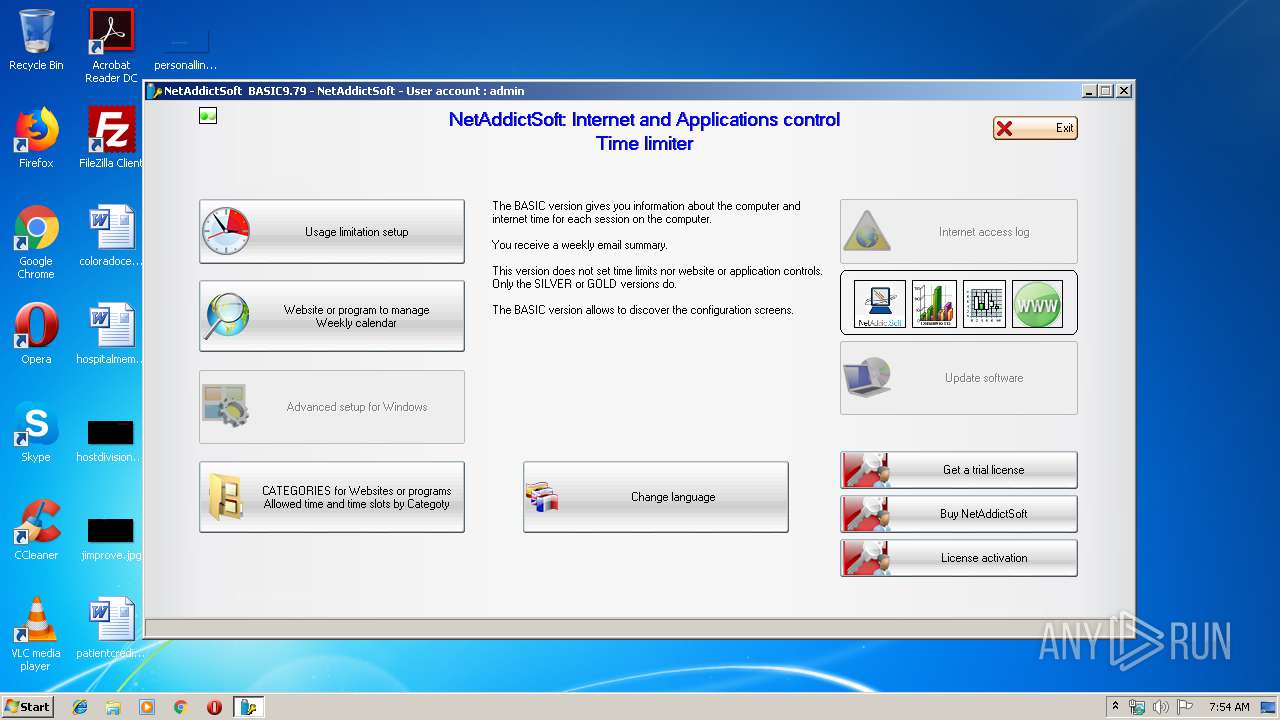Show hidden system tray icons
1280x720 pixels.
[1115, 707]
